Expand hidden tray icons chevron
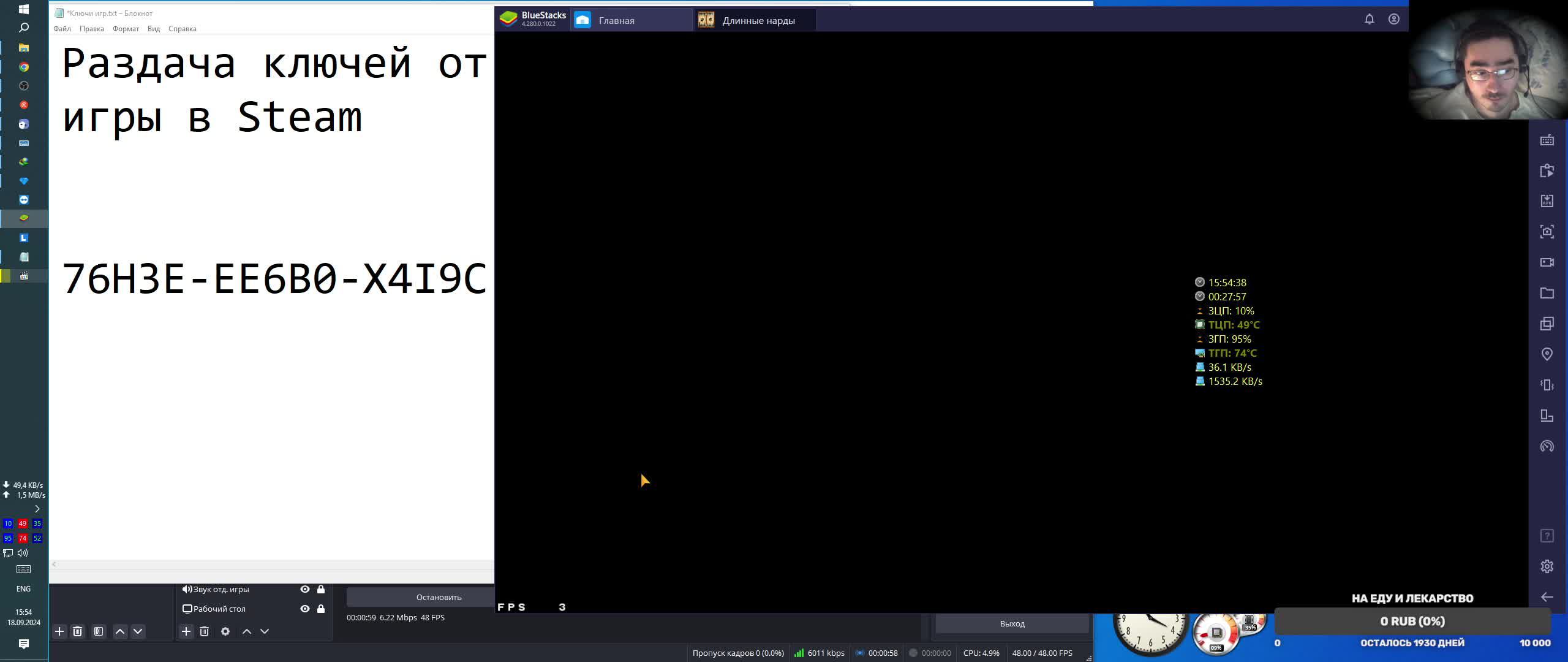 pos(37,509)
